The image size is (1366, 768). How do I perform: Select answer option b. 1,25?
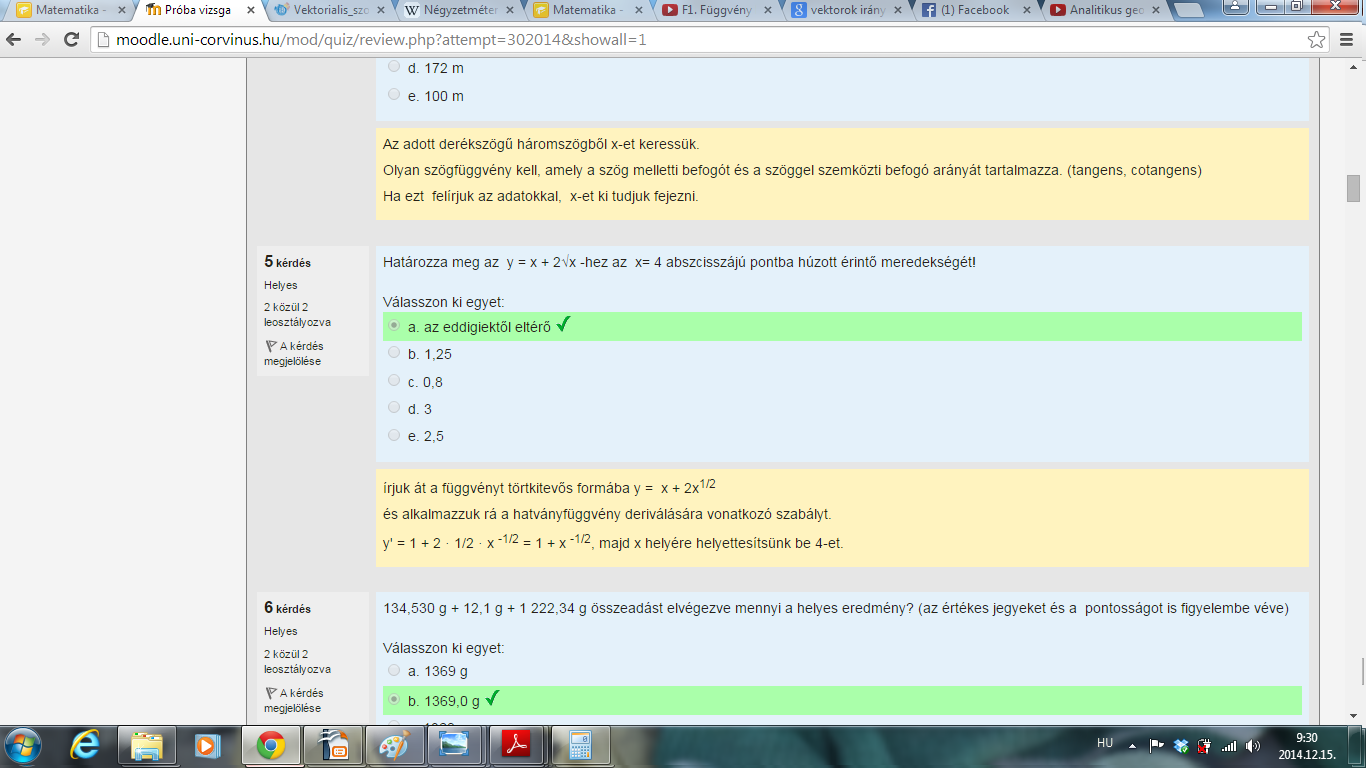tap(394, 353)
